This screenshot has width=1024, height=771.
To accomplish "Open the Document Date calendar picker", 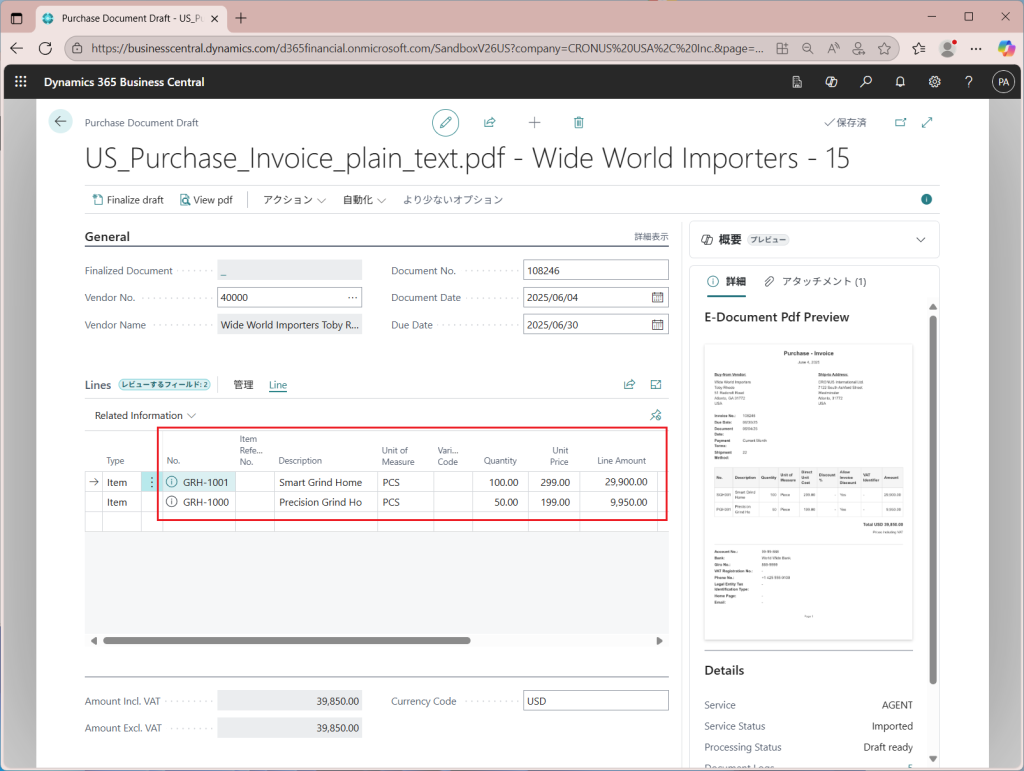I will point(658,298).
